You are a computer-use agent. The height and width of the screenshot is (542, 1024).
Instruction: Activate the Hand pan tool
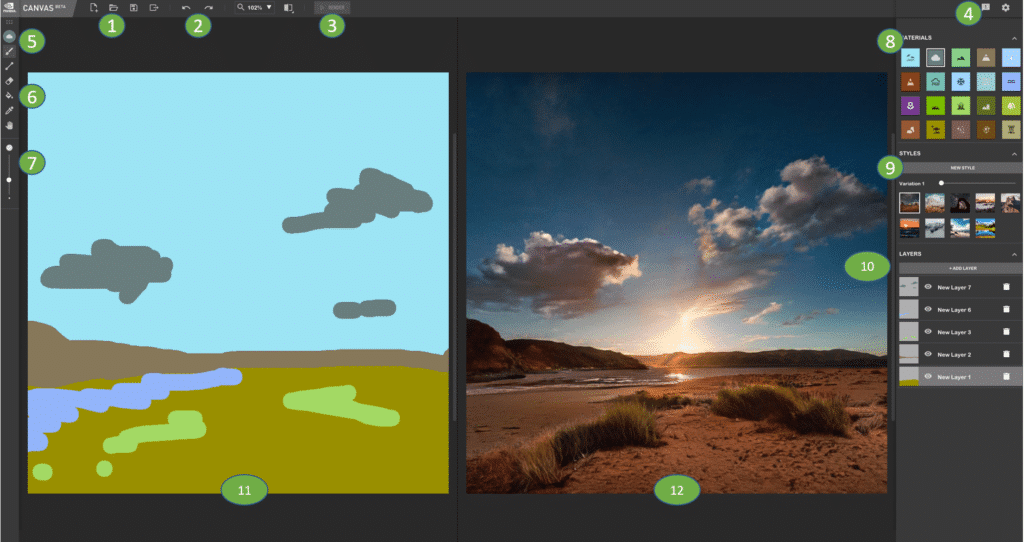(9, 126)
